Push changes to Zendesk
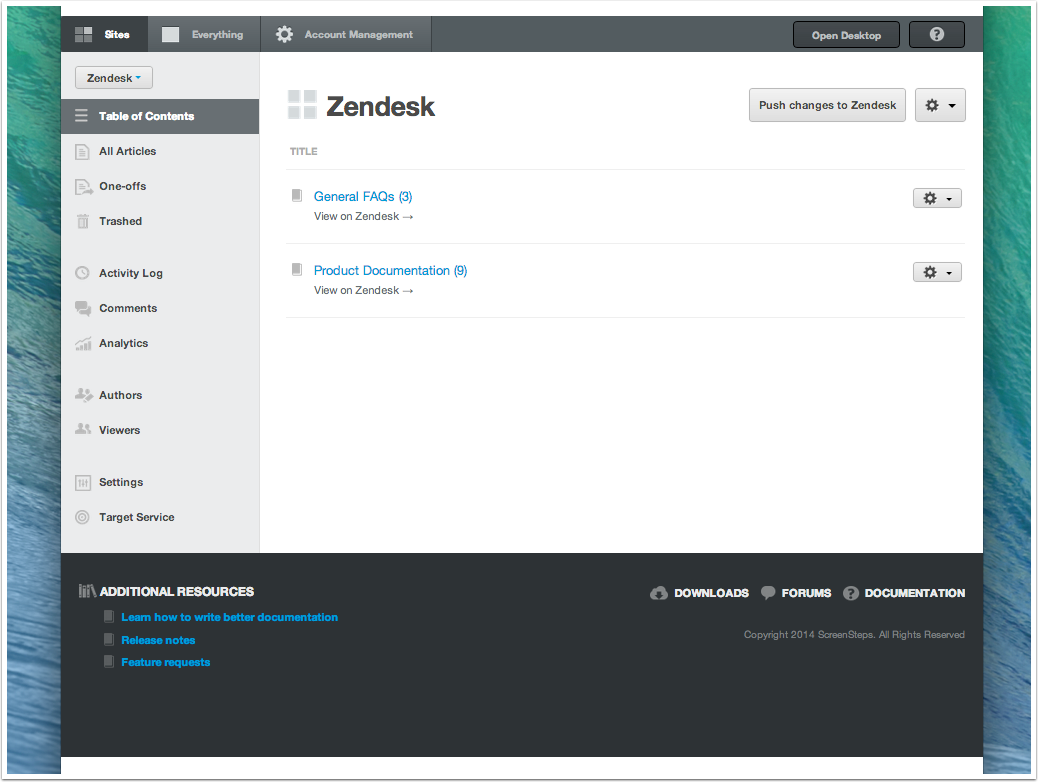The height and width of the screenshot is (782, 1038). [827, 104]
